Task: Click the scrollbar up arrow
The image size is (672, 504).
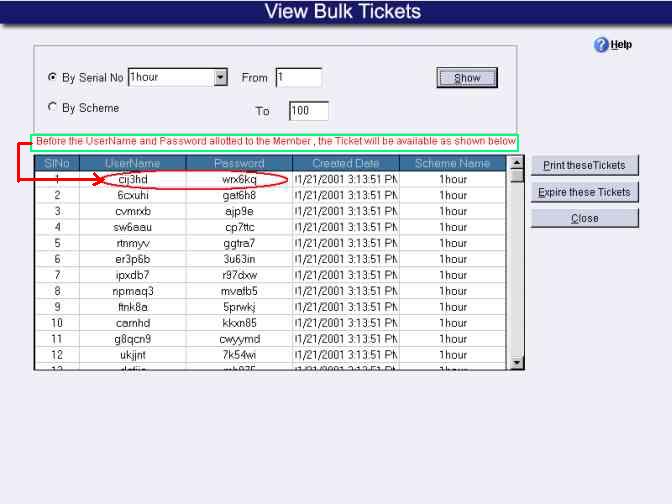Action: pos(517,163)
